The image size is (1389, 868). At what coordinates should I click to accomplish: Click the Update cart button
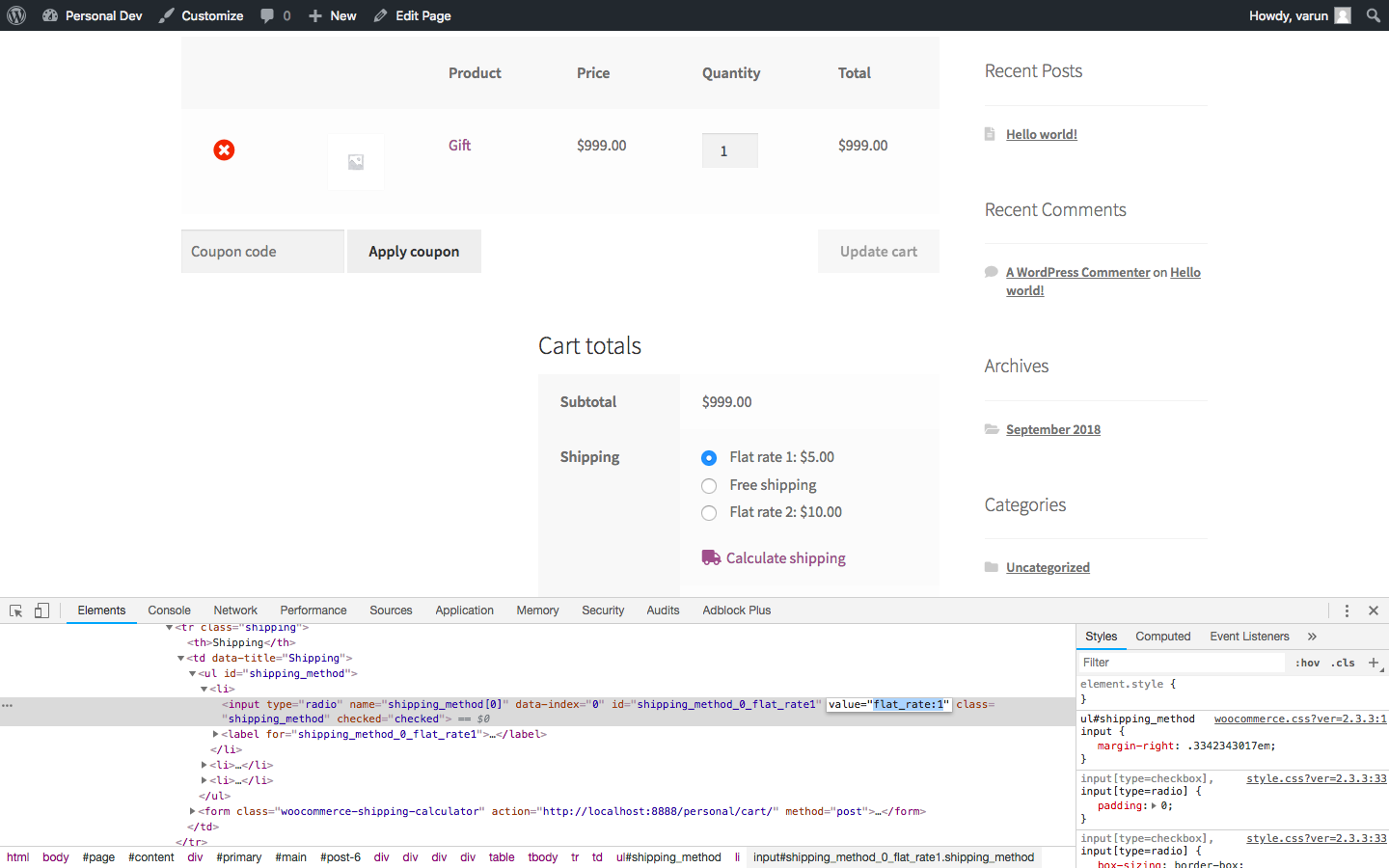pos(879,251)
